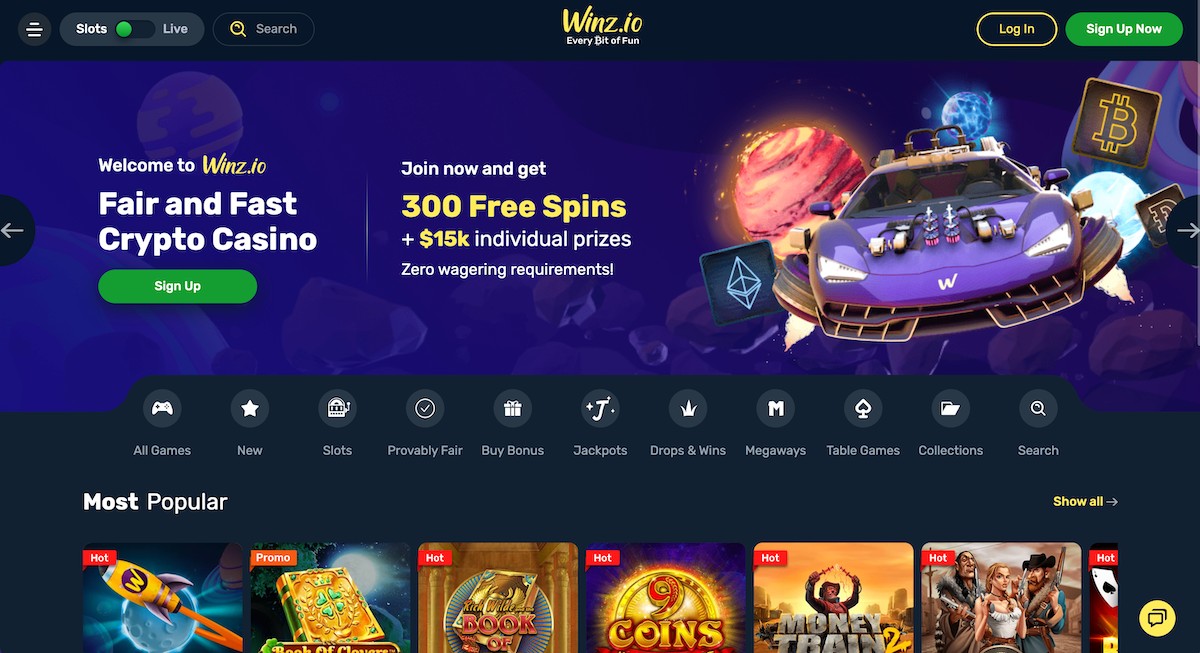The width and height of the screenshot is (1200, 653).
Task: Open the Drops & Wins crown icon
Action: point(688,408)
